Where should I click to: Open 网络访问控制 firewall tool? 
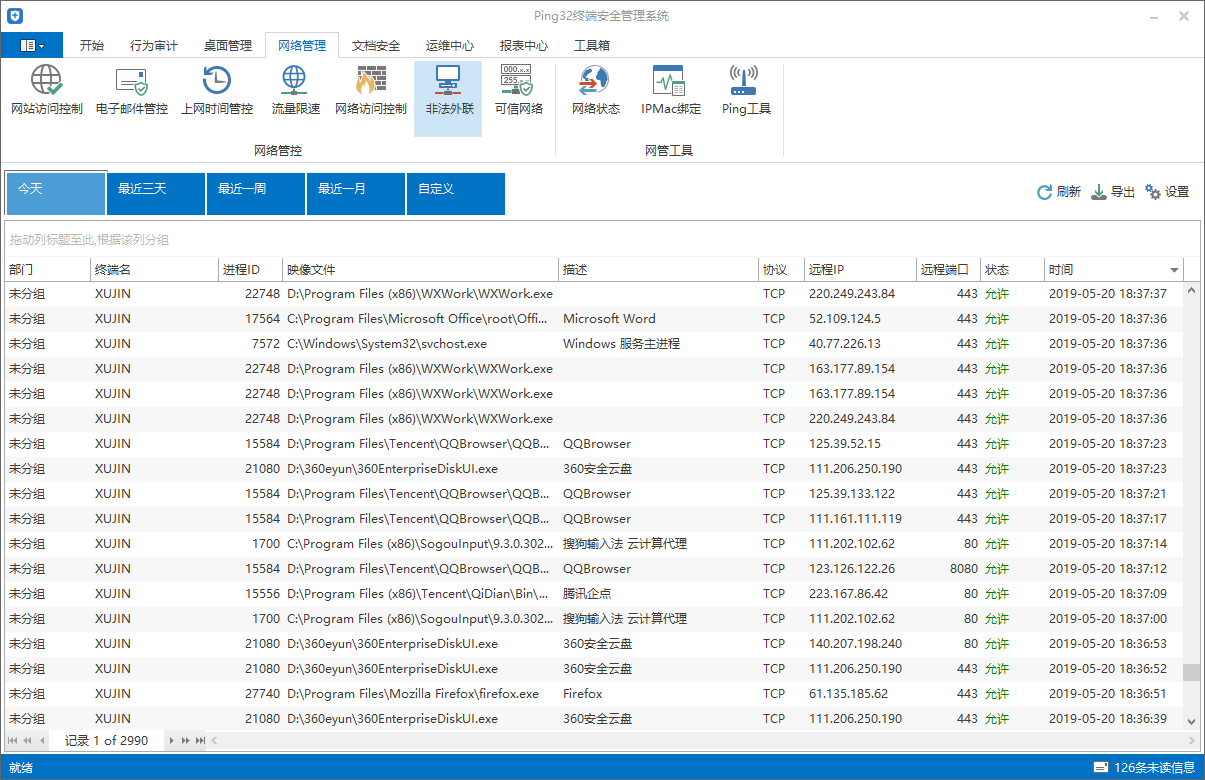371,92
